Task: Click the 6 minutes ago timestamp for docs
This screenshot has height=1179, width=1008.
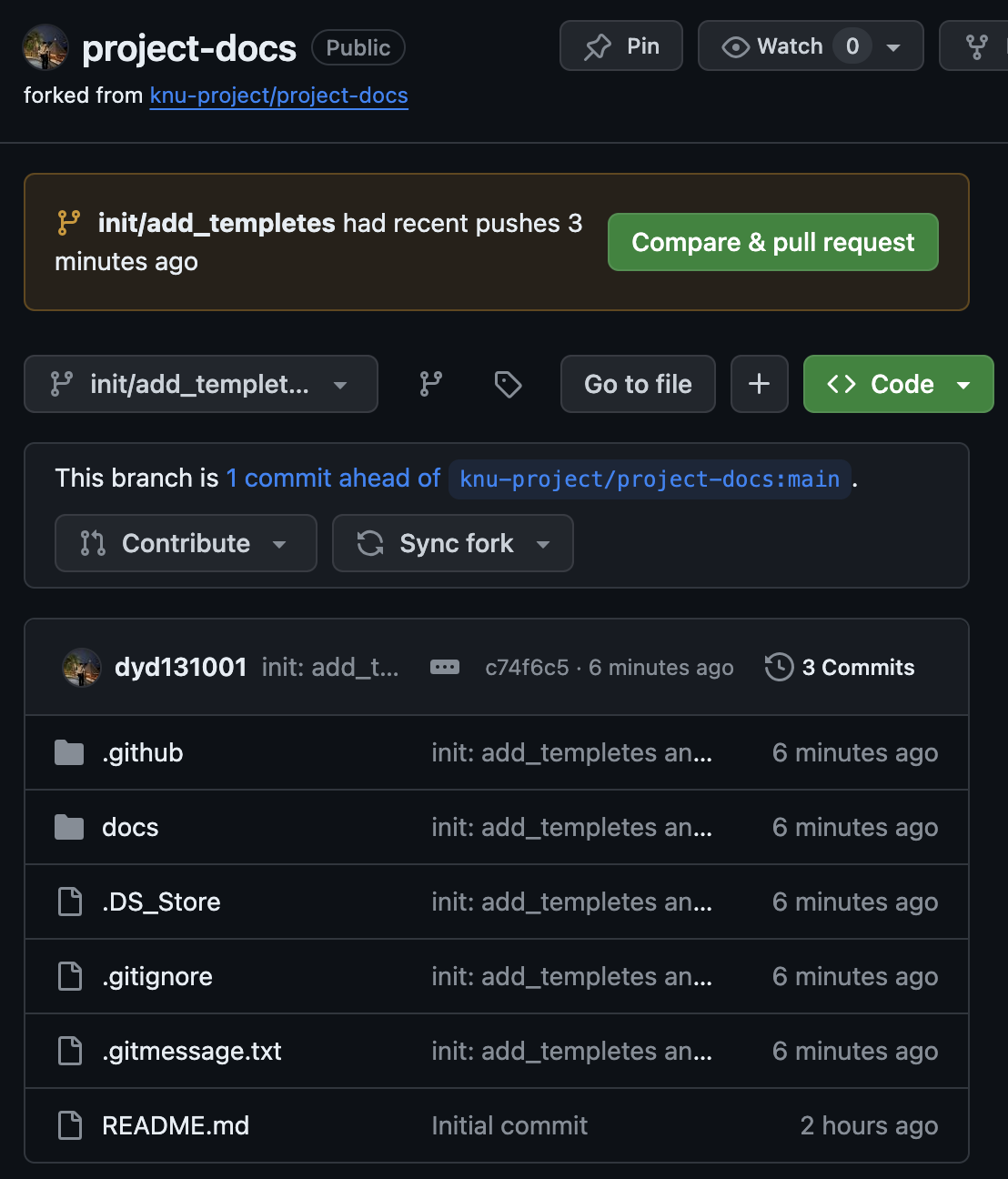Action: [855, 827]
